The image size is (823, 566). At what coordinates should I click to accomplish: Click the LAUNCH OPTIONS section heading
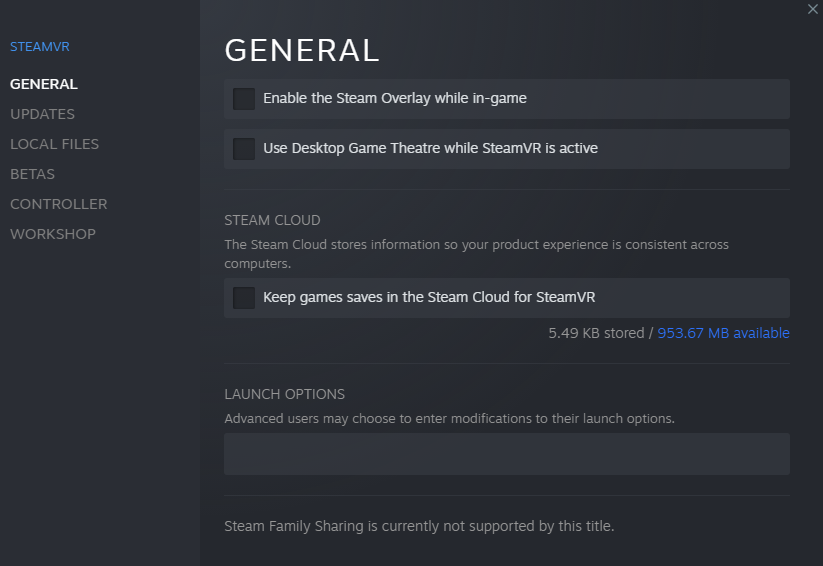[284, 394]
